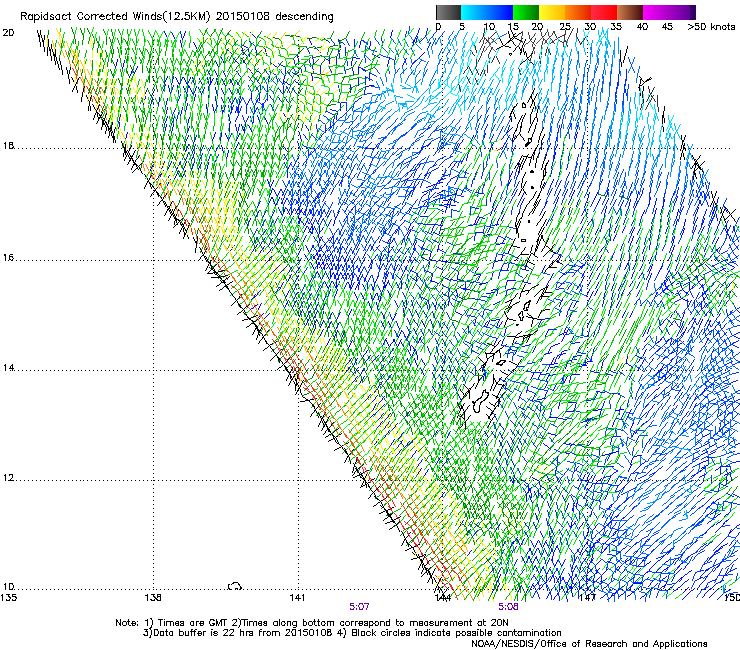Pick the magenta 40-45 knots legend swatch

tap(656, 12)
